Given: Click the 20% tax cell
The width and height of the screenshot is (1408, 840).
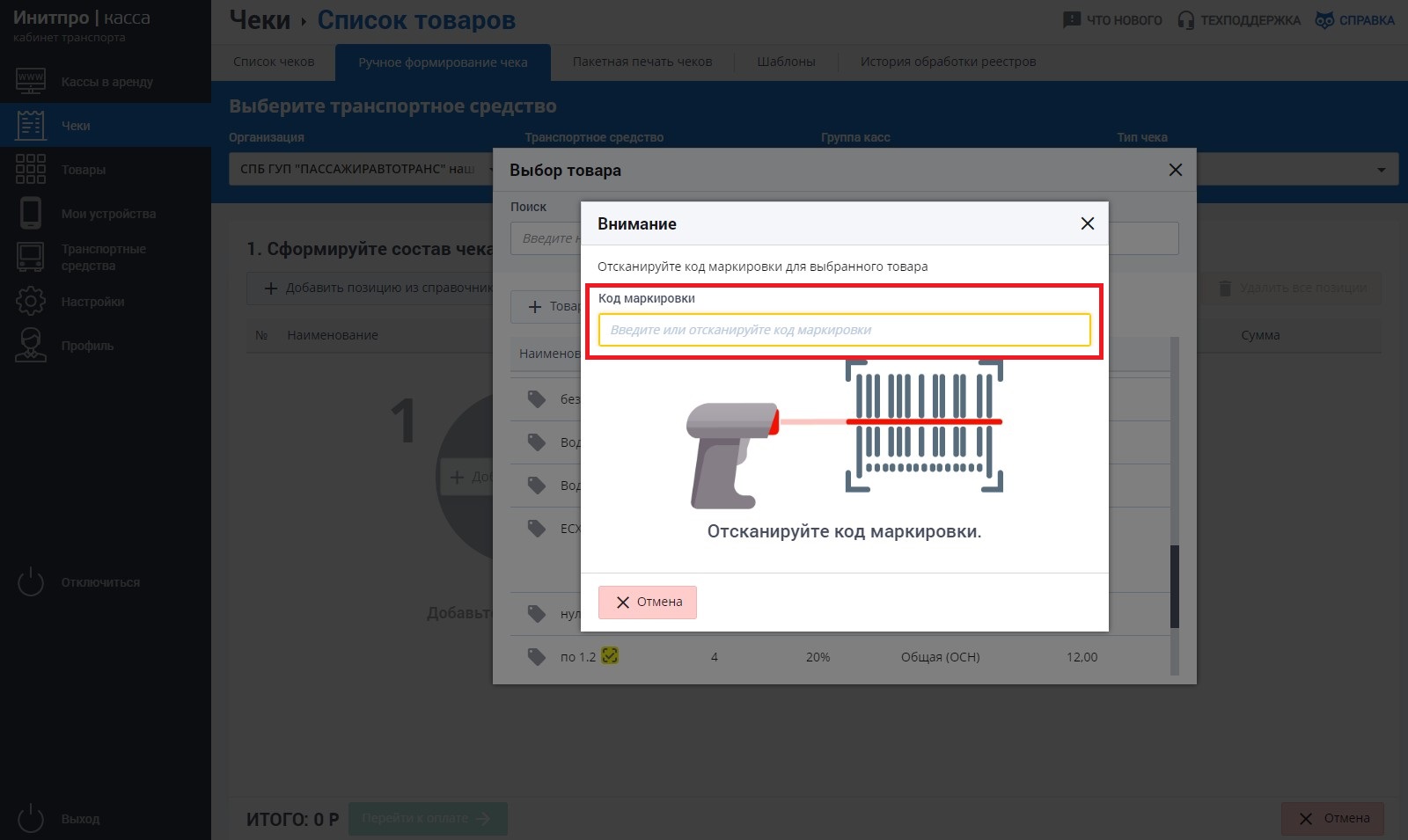Looking at the screenshot, I should pos(818,657).
